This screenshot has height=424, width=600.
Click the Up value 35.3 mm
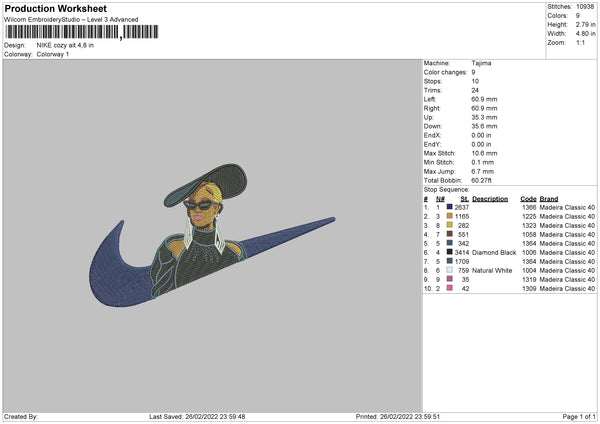484,117
